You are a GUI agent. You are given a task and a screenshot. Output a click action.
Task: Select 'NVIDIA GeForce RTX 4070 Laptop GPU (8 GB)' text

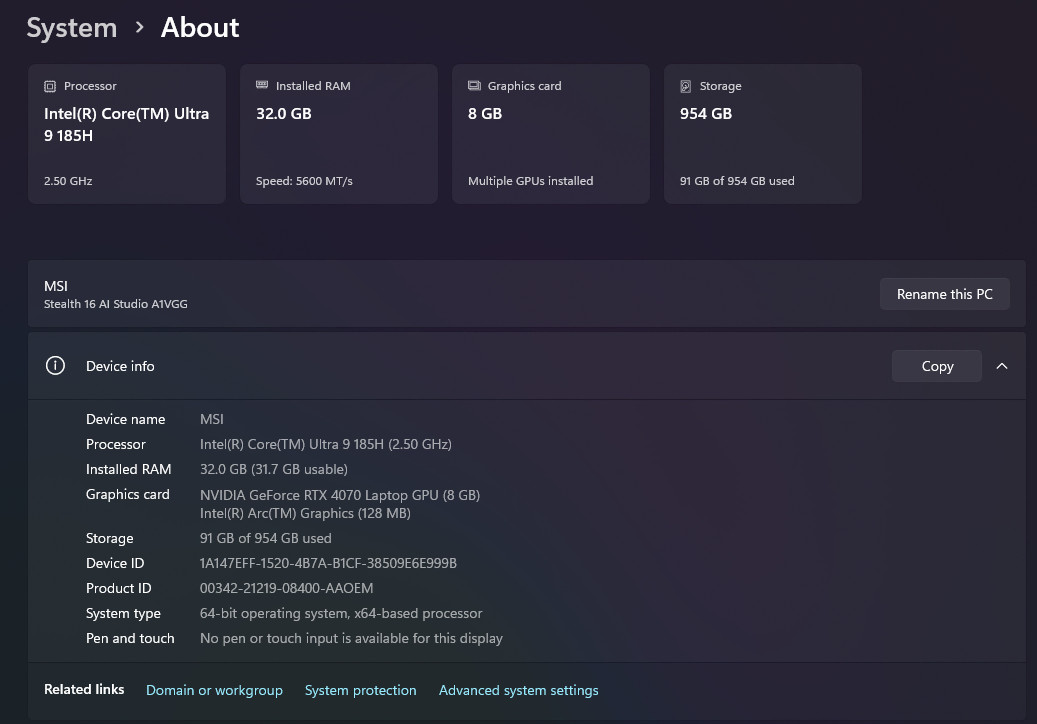point(340,495)
